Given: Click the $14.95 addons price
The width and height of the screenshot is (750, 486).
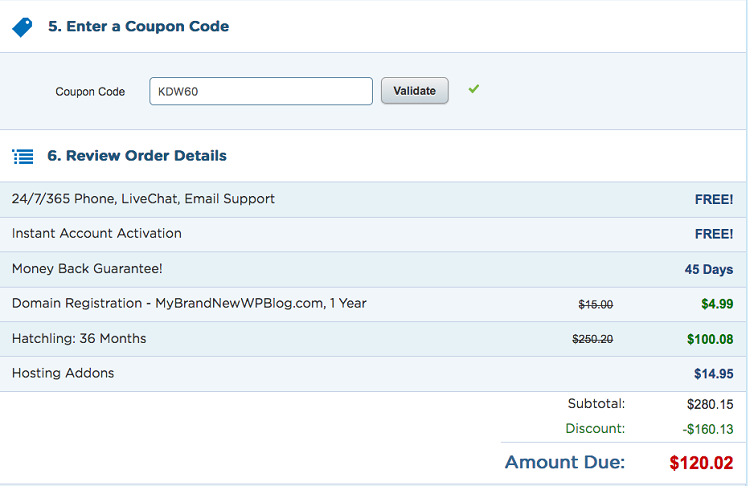Looking at the screenshot, I should [714, 374].
